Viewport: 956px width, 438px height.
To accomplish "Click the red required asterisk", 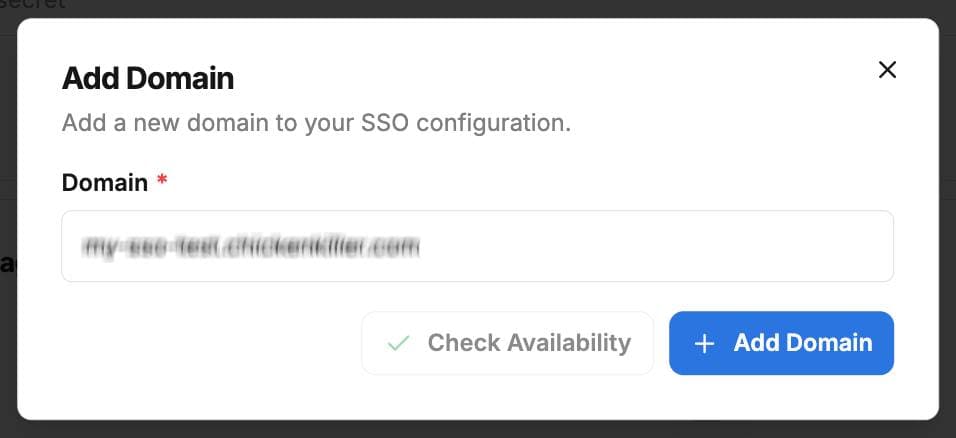I will (162, 181).
